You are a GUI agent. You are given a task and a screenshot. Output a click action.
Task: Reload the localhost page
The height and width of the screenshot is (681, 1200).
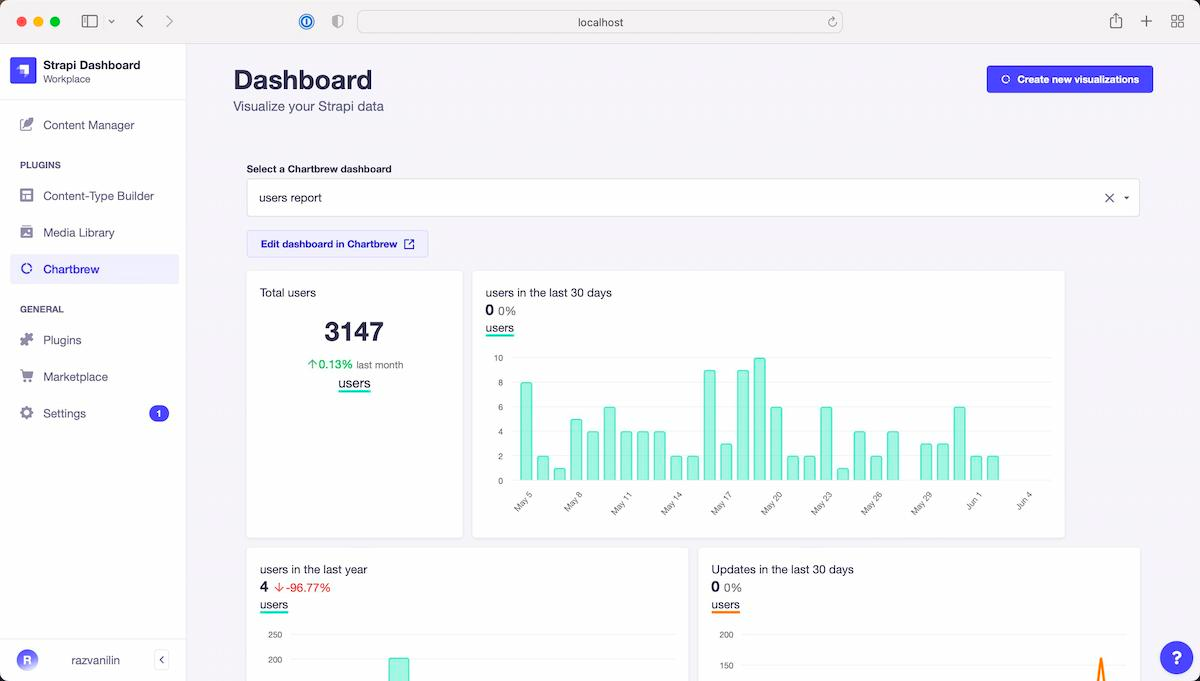click(831, 20)
